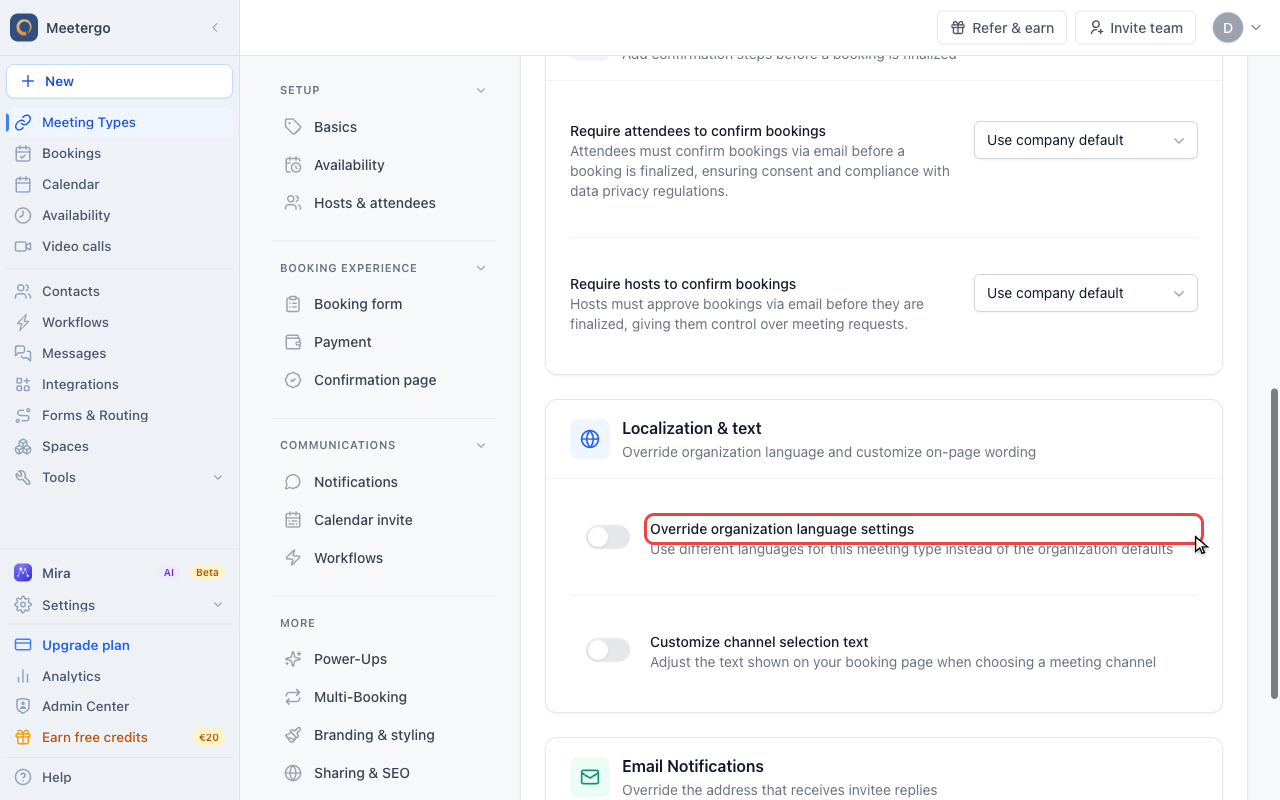Viewport: 1280px width, 800px height.
Task: Open Meeting Types in sidebar
Action: 120,122
